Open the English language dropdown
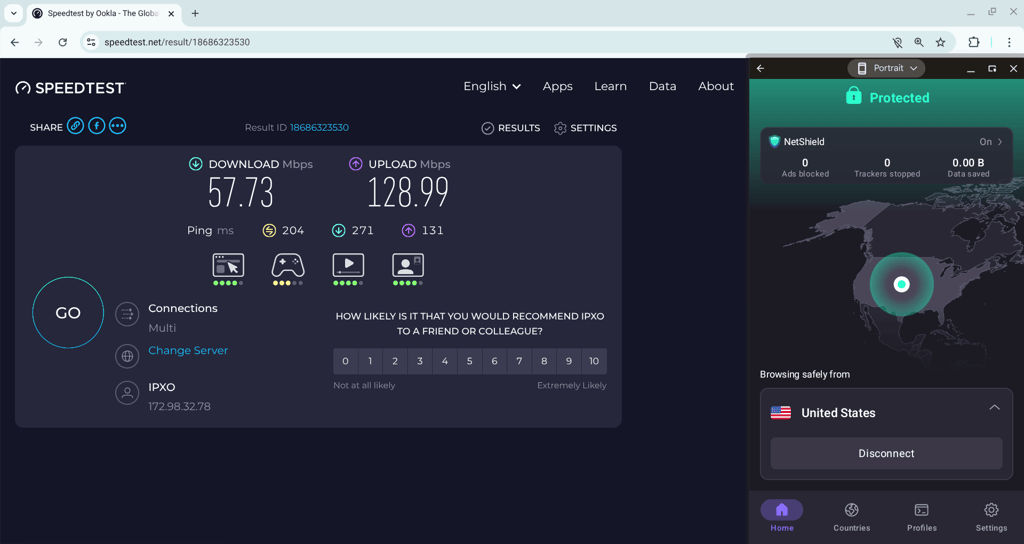Screen dimensions: 1024x544 click(492, 86)
